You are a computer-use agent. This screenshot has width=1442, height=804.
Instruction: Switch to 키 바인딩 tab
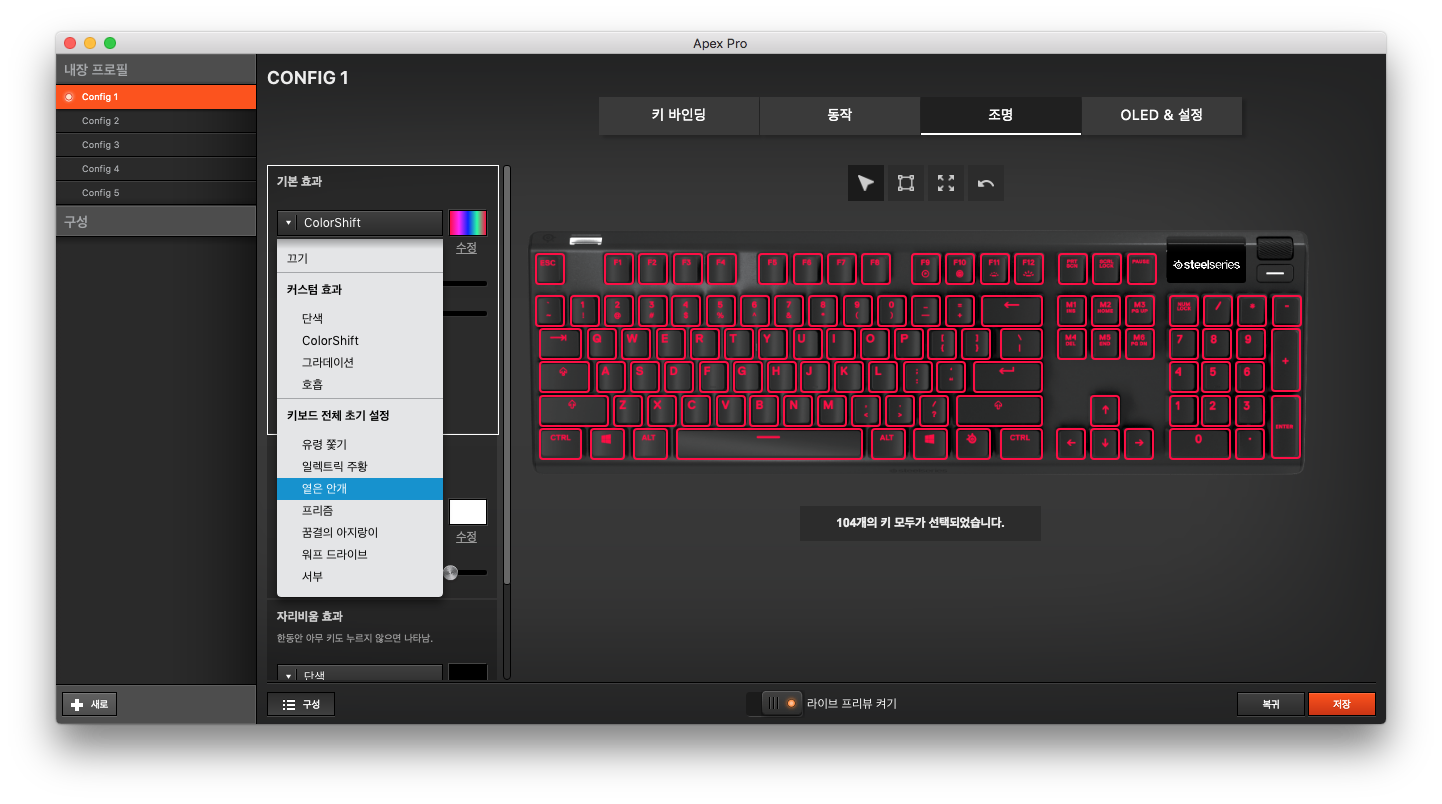coord(679,115)
